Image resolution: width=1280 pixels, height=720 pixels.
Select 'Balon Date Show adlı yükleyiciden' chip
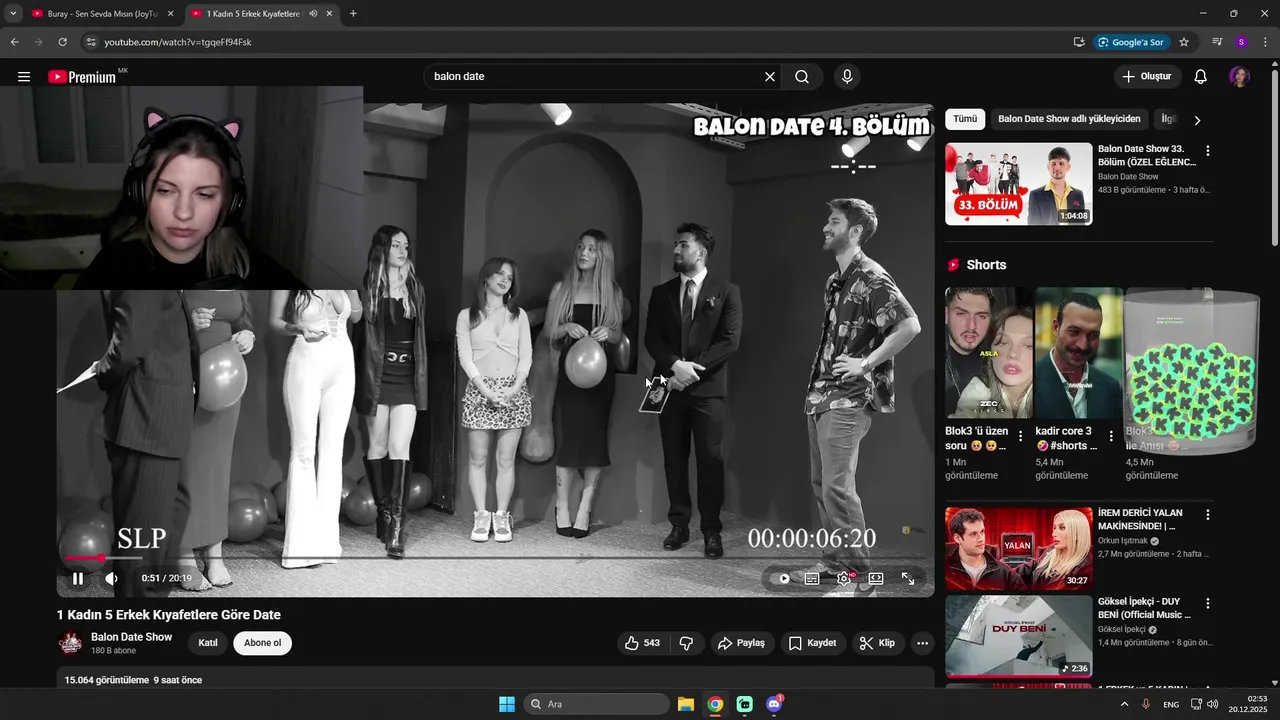[1069, 119]
